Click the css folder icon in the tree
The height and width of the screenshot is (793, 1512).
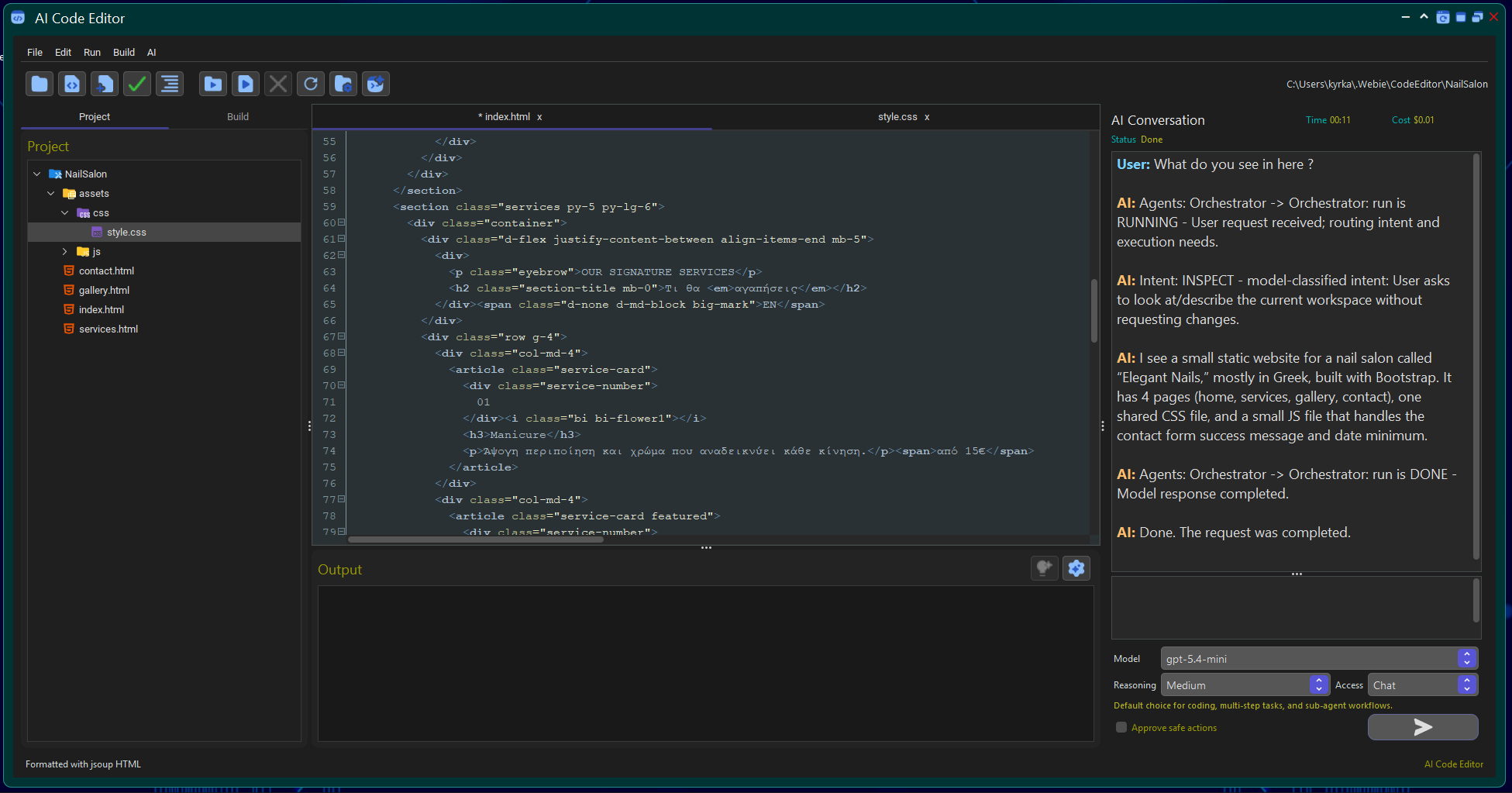pos(84,213)
